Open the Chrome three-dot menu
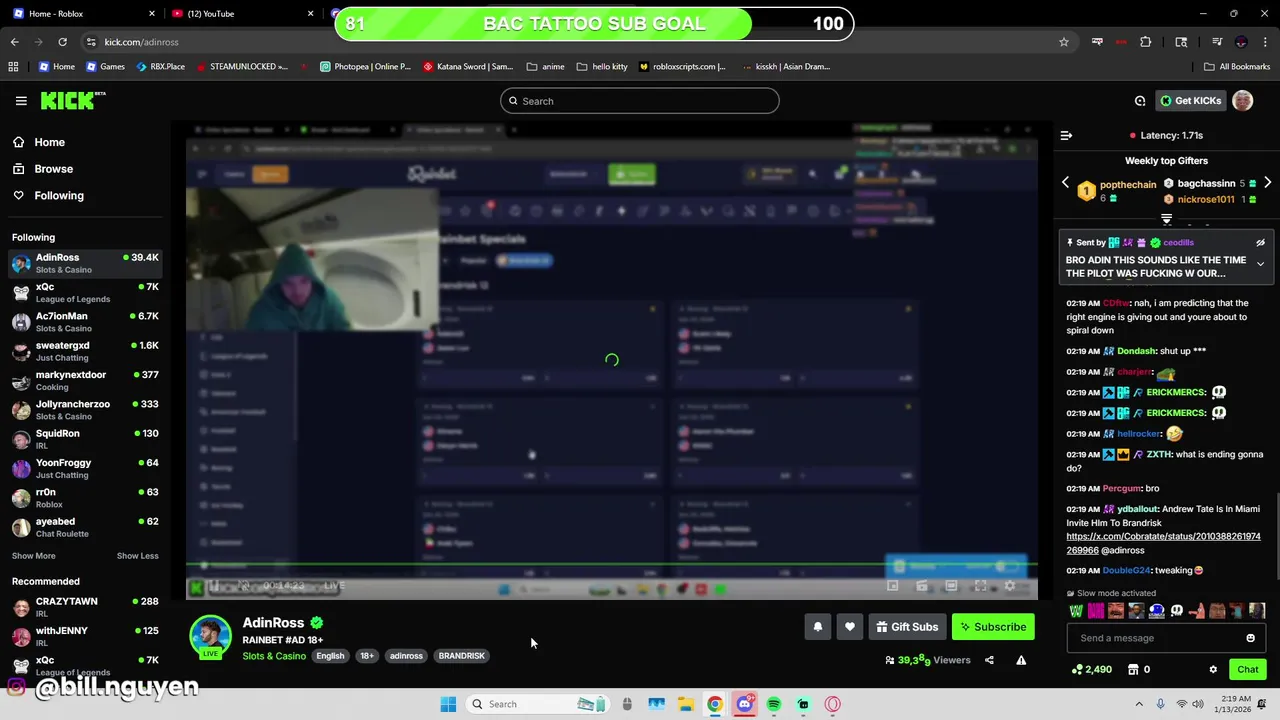Image resolution: width=1280 pixels, height=720 pixels. coord(1266,42)
